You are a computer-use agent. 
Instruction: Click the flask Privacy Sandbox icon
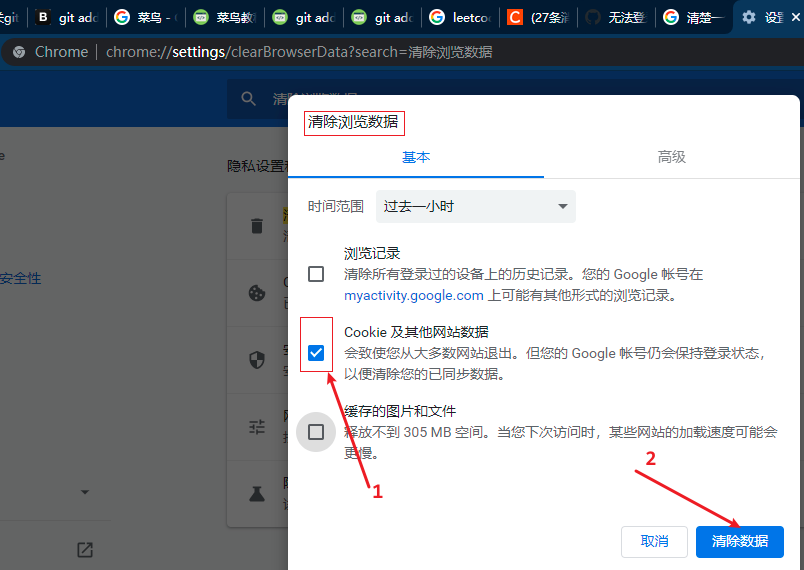(x=257, y=494)
